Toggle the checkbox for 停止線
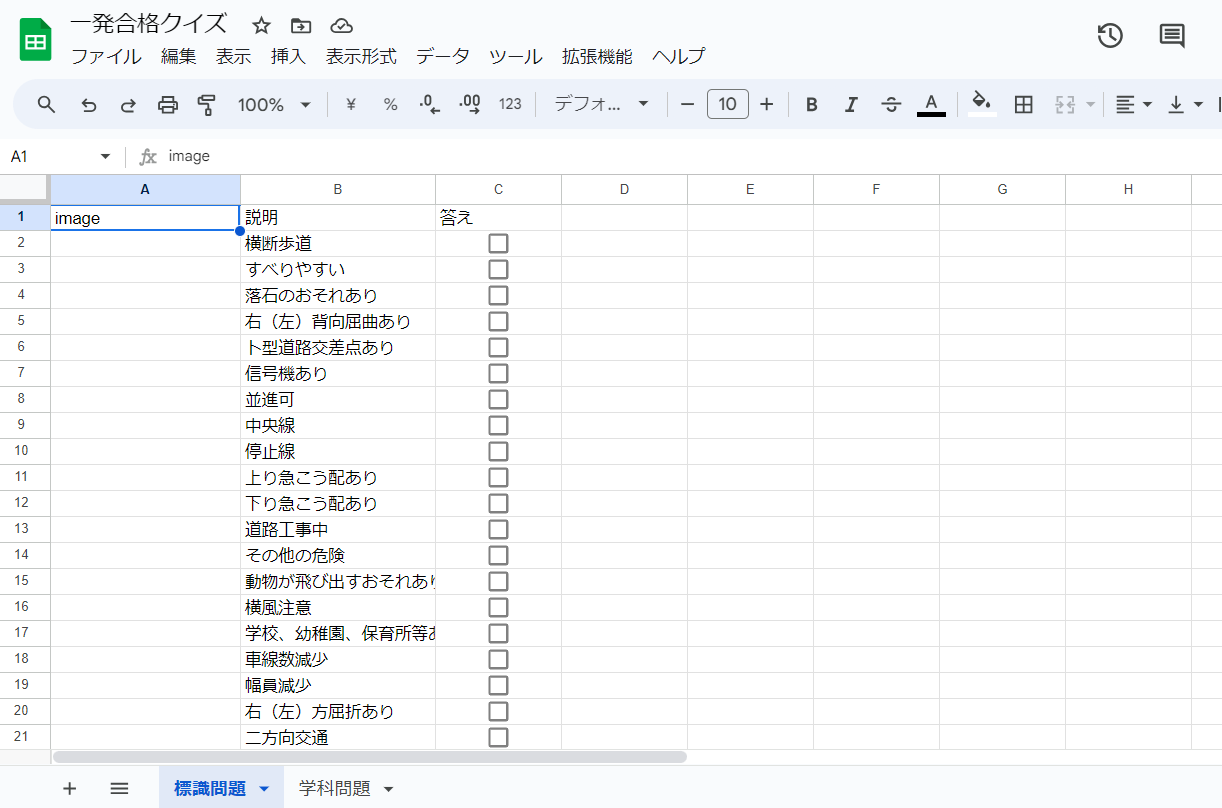 point(498,451)
